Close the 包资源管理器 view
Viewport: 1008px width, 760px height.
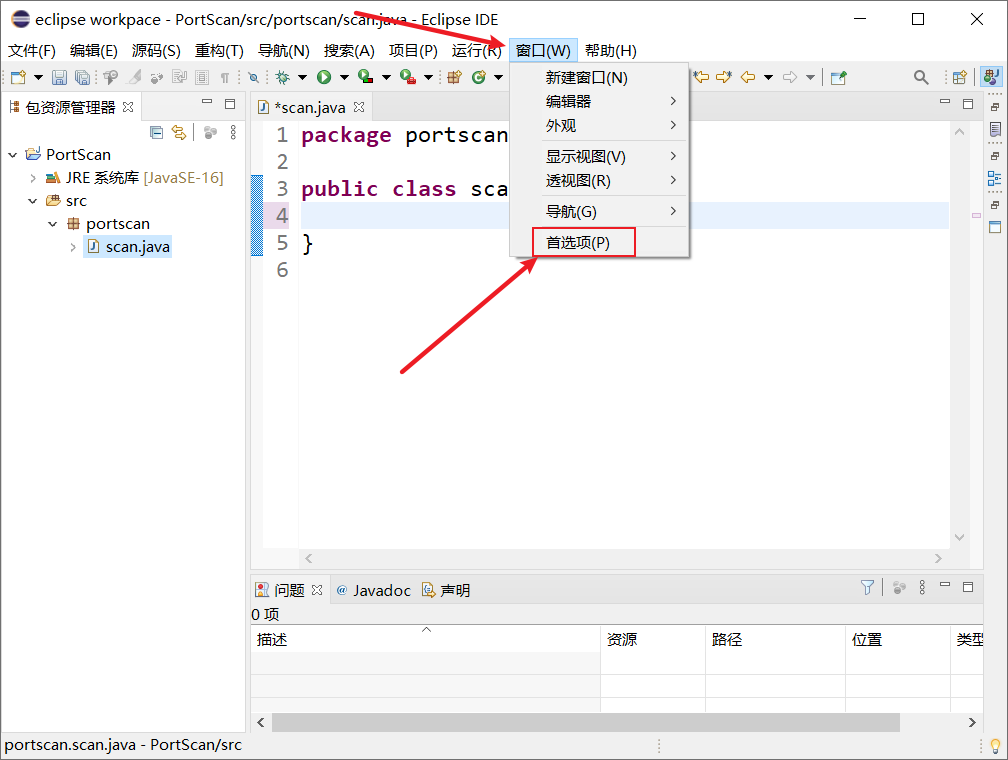coord(128,107)
